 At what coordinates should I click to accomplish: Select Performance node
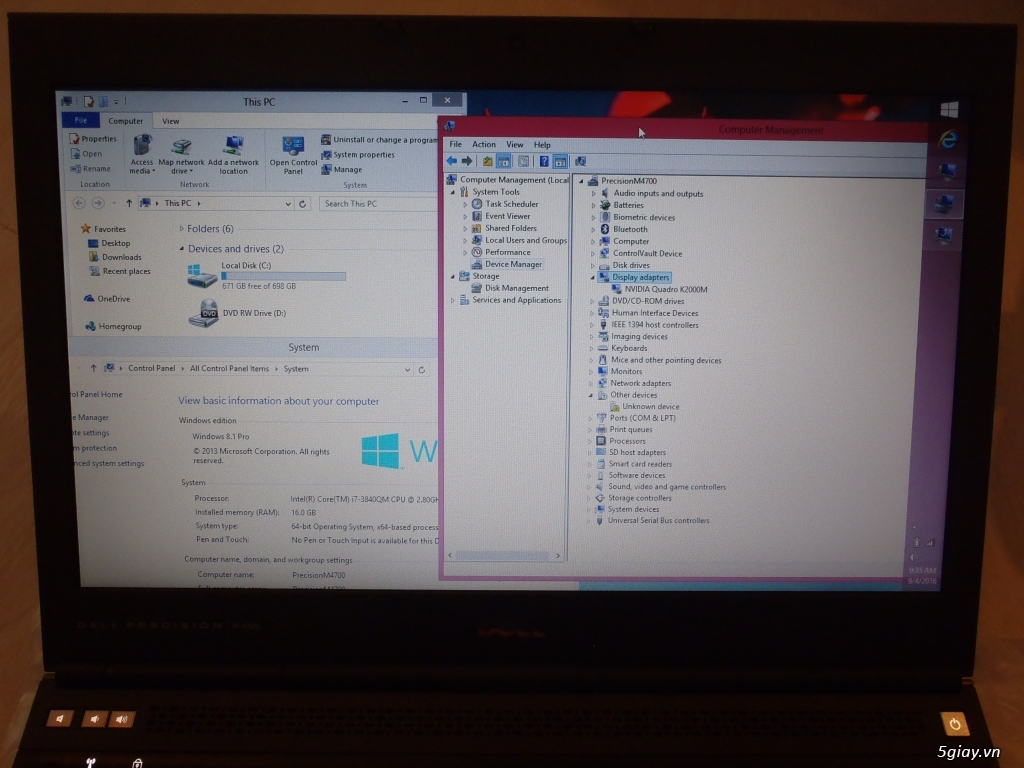[507, 252]
